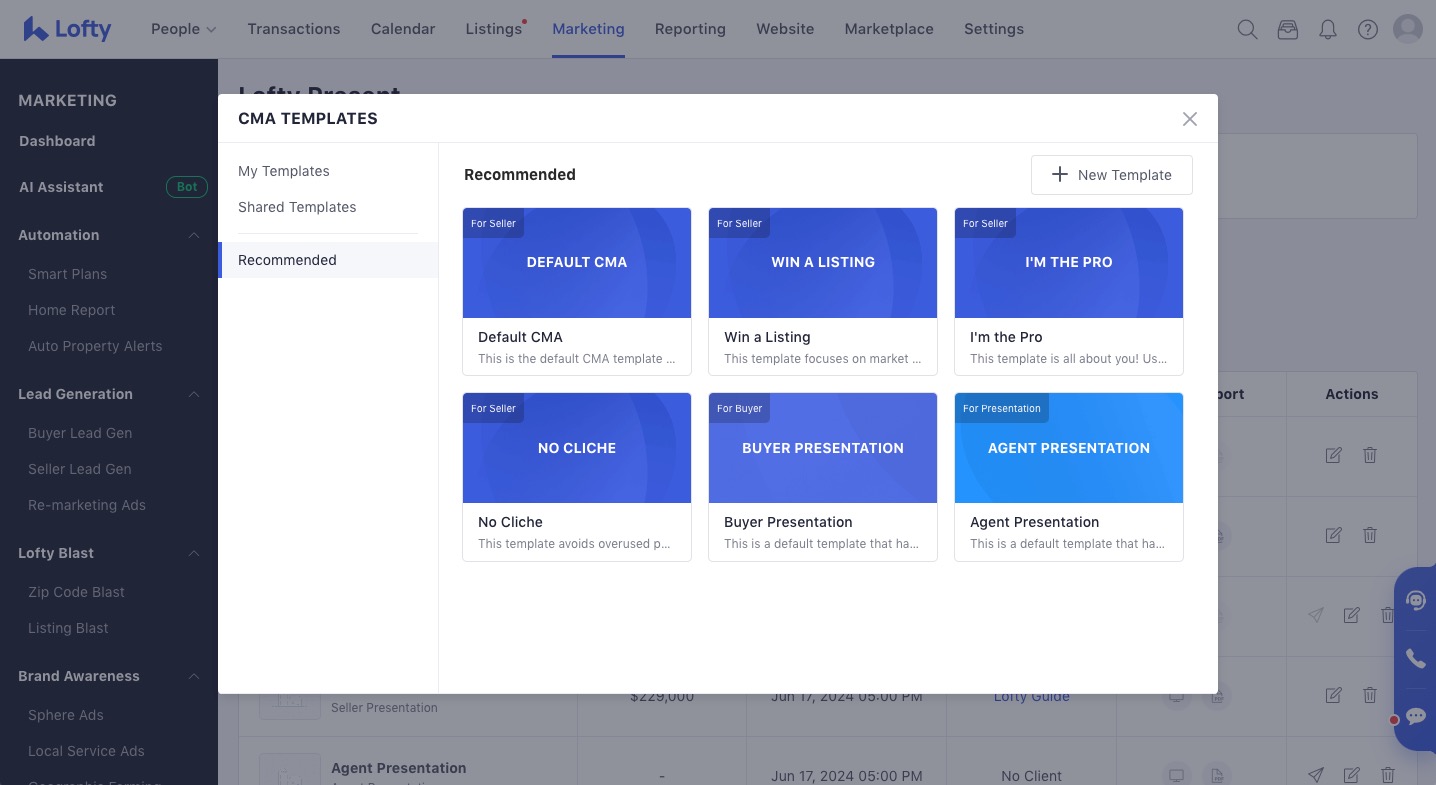1436x785 pixels.
Task: Click the Lofty logo
Action: (x=67, y=29)
